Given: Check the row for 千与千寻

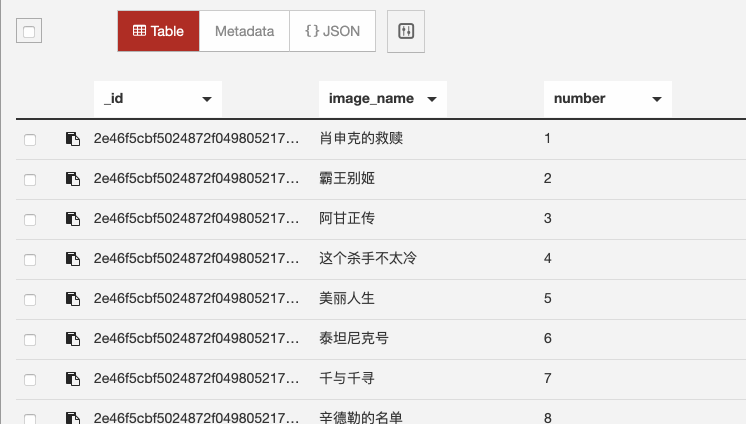Looking at the screenshot, I should [30, 380].
